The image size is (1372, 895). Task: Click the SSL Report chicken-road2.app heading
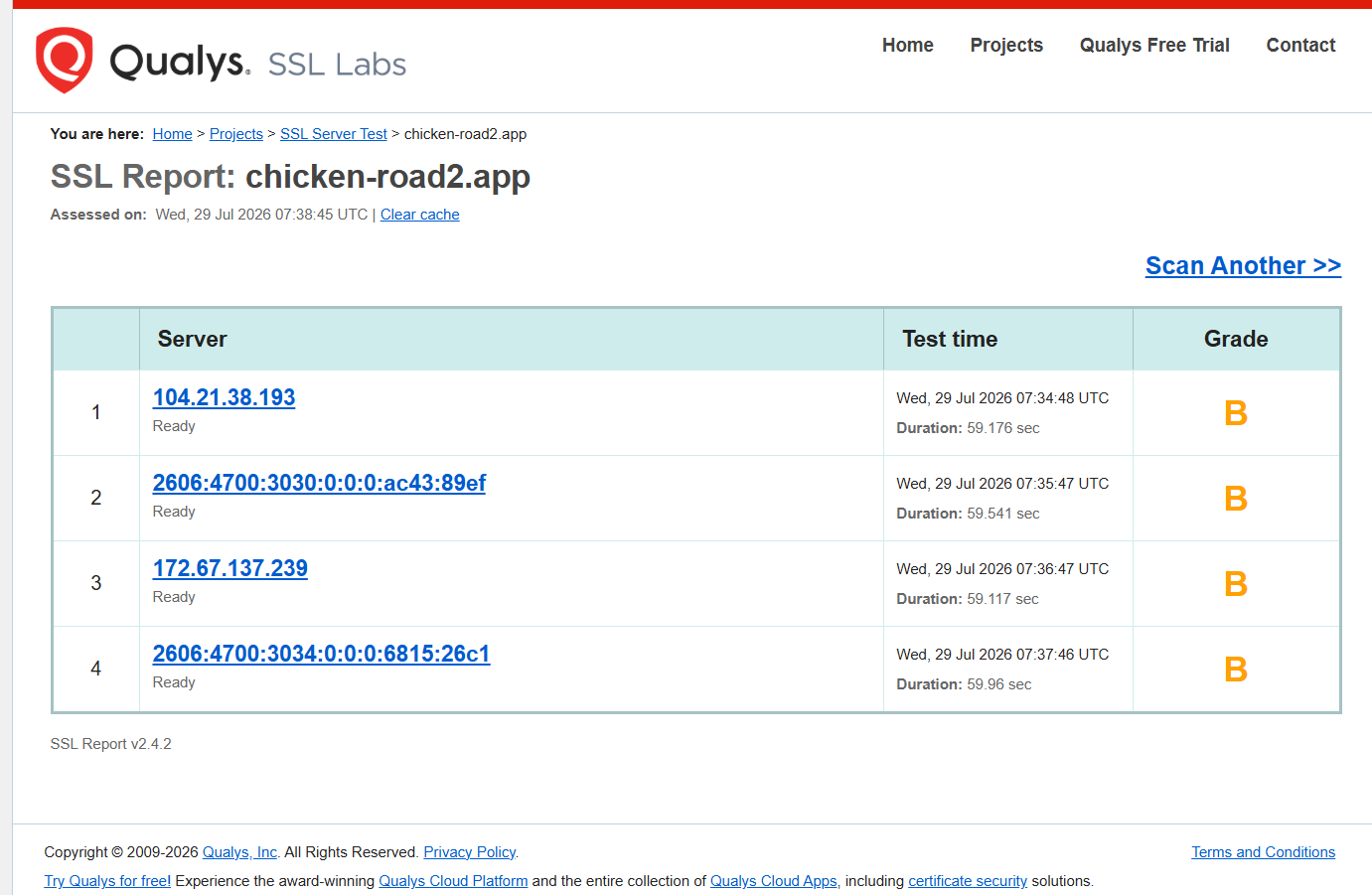290,177
